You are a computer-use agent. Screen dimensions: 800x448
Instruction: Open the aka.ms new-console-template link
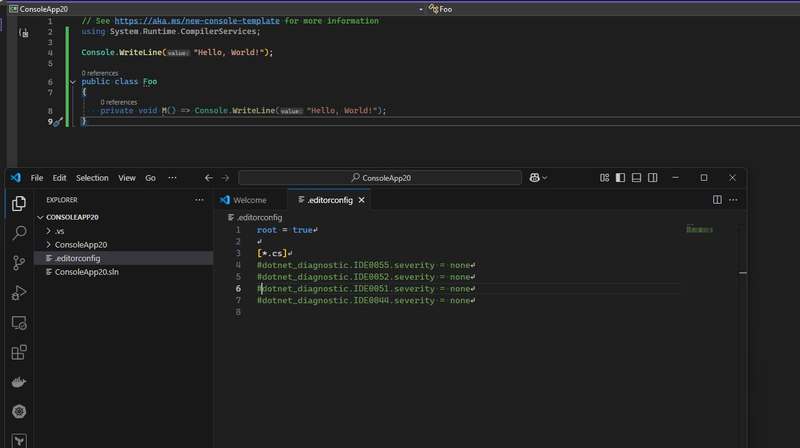point(197,20)
